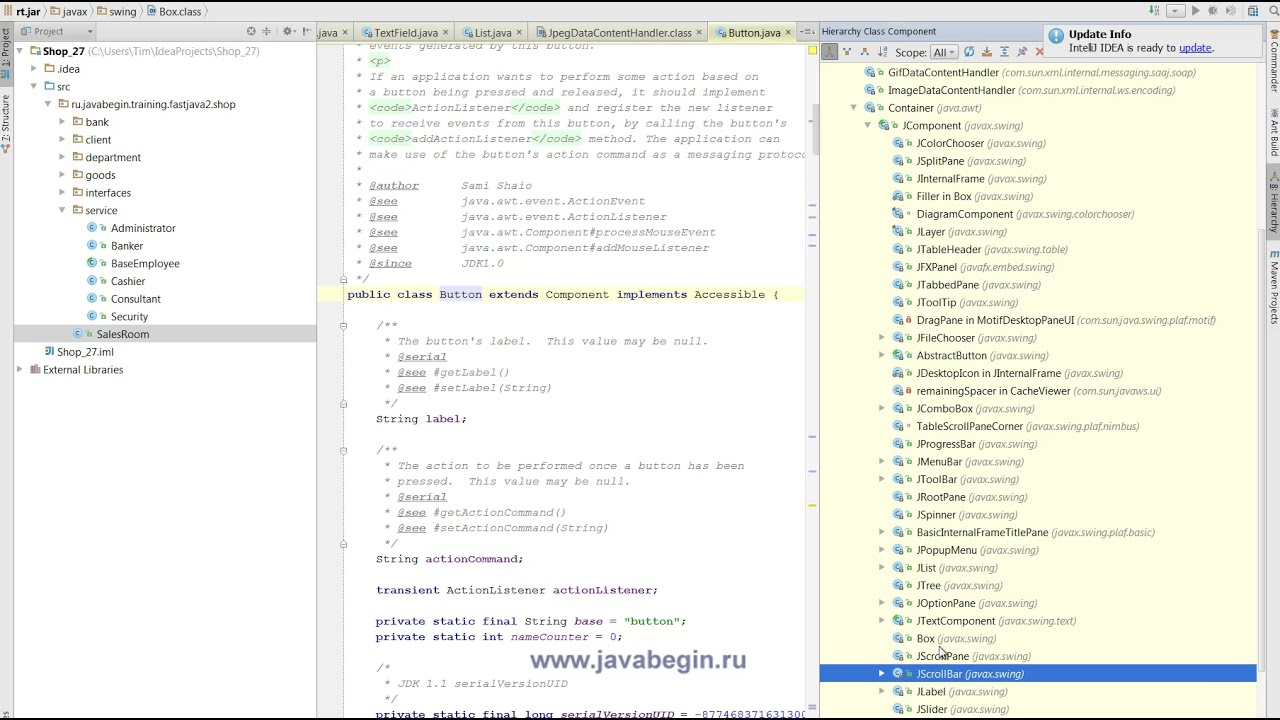Click javax breadcrumb in navigation bar
1280x720 pixels.
tap(75, 11)
